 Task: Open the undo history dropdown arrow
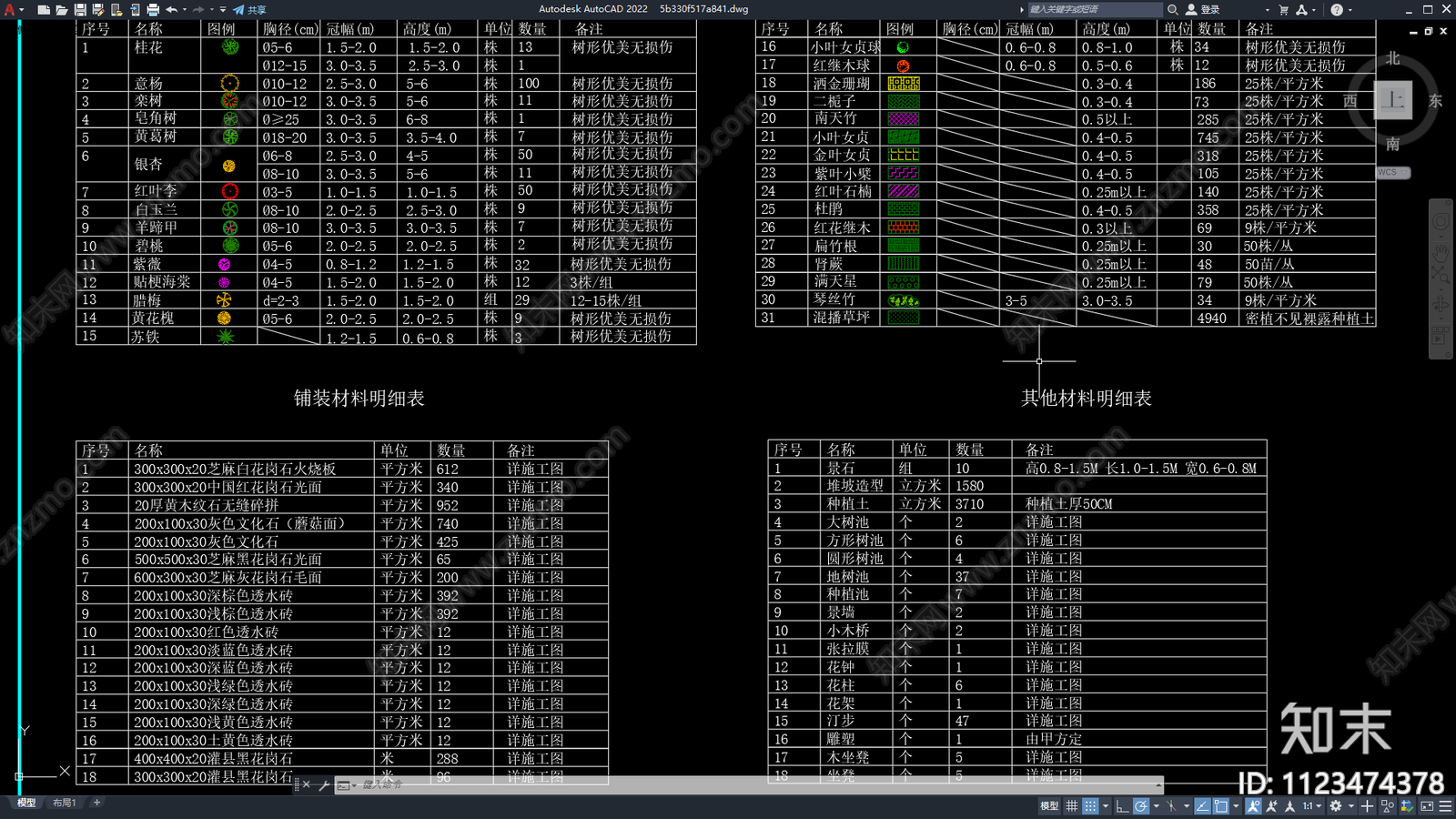pyautogui.click(x=185, y=9)
